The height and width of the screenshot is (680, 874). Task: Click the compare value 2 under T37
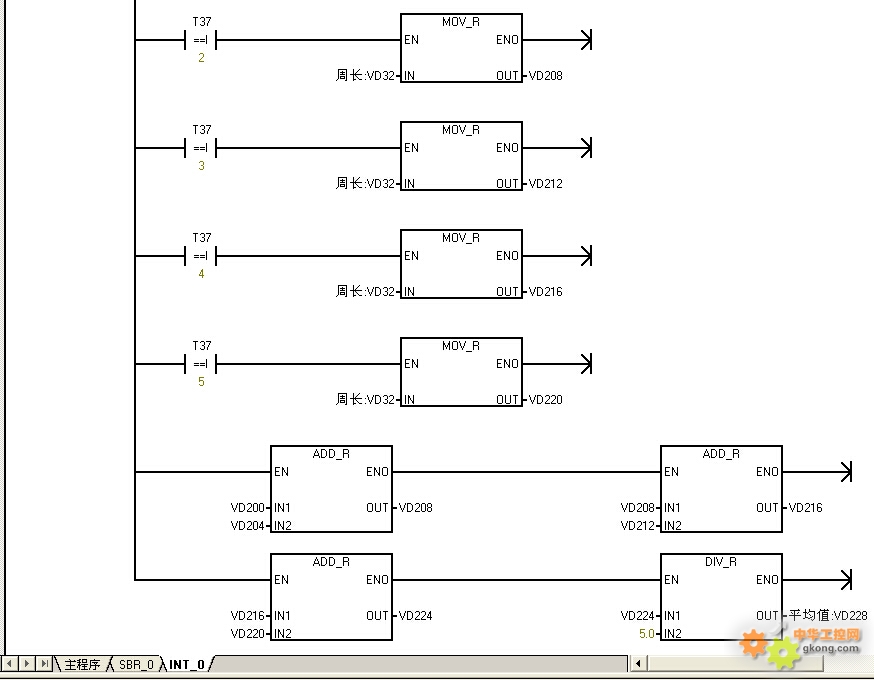pos(201,58)
